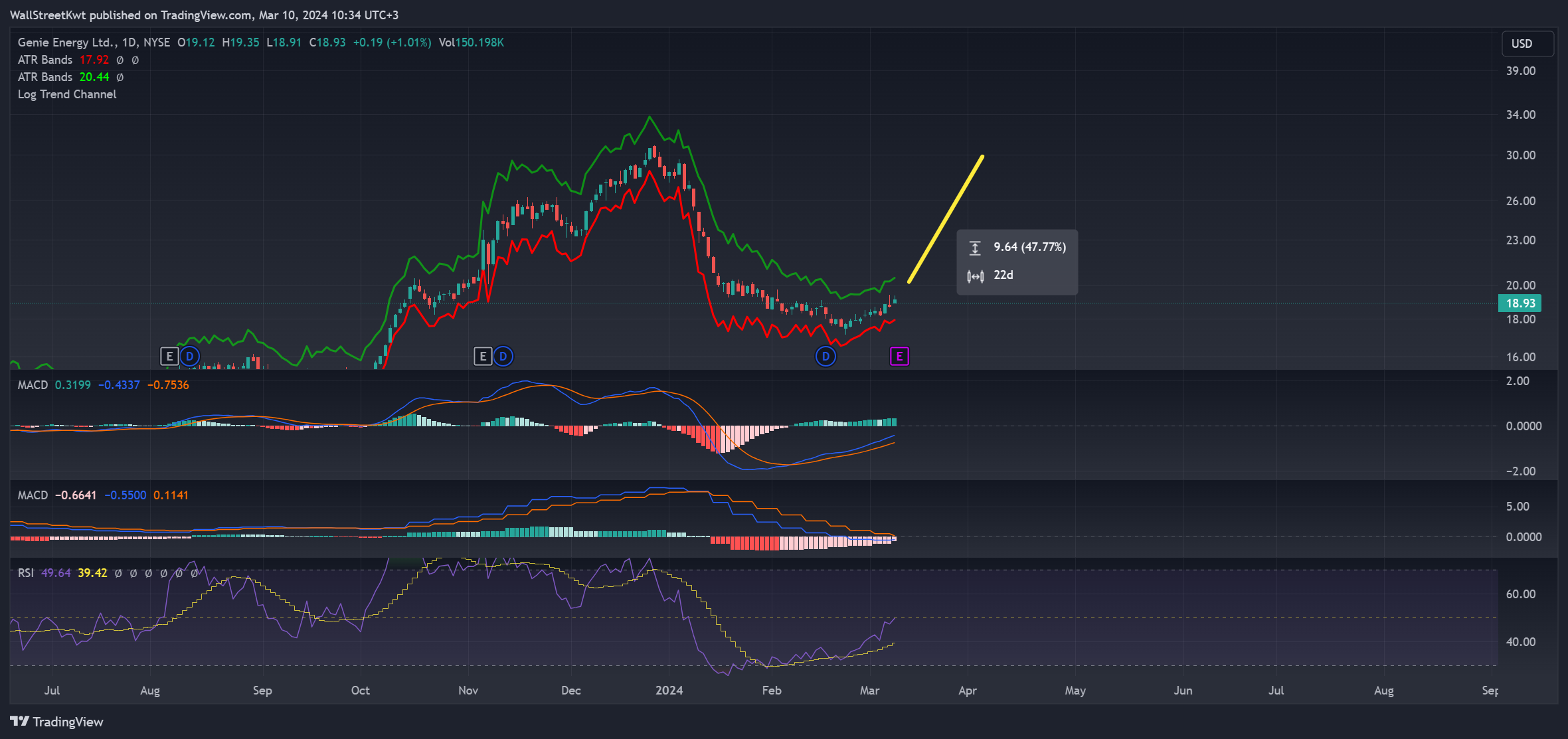Click the 2024 label on time axis
This screenshot has width=1568, height=739.
coord(669,691)
